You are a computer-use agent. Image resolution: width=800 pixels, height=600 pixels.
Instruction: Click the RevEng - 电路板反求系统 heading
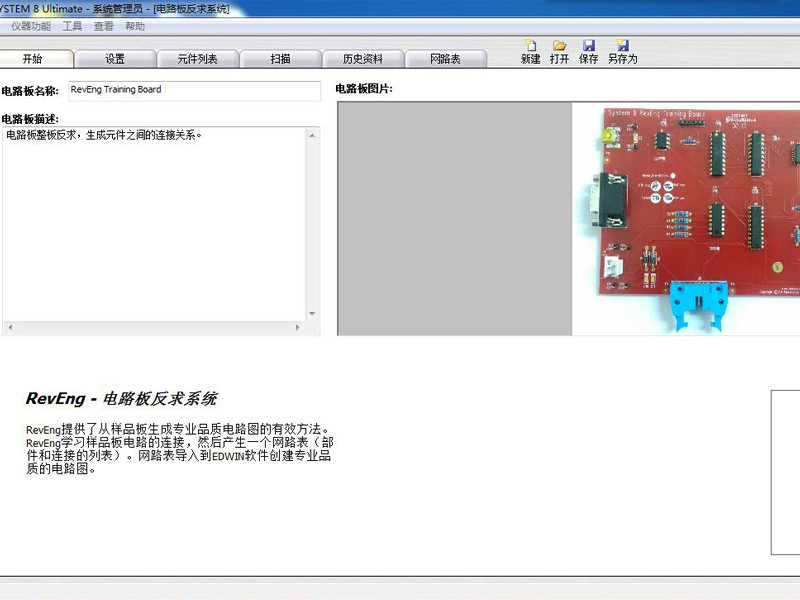(x=121, y=398)
